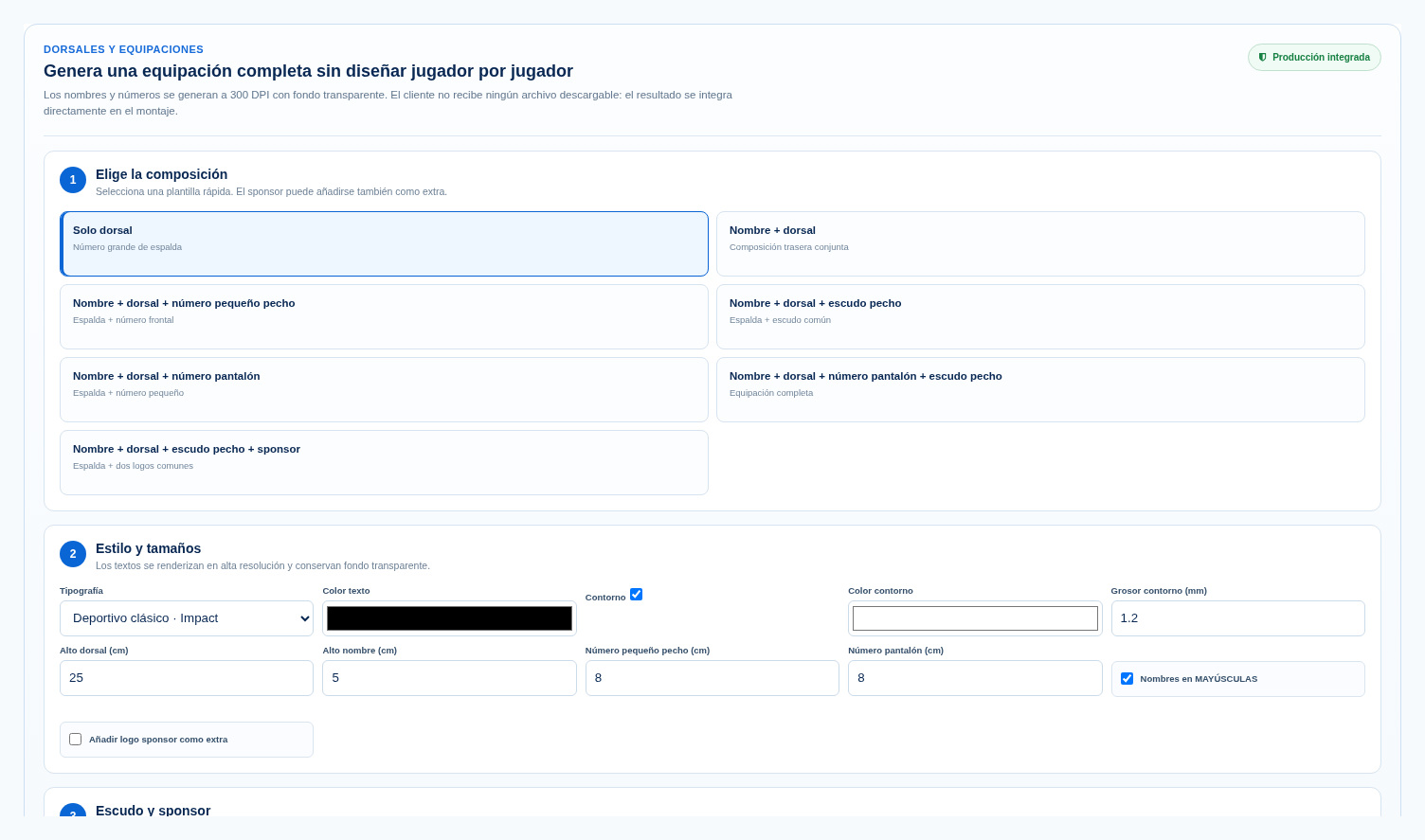Choose "Nombre + dorsal + número pantalón" card
The image size is (1425, 840).
pyautogui.click(x=384, y=389)
